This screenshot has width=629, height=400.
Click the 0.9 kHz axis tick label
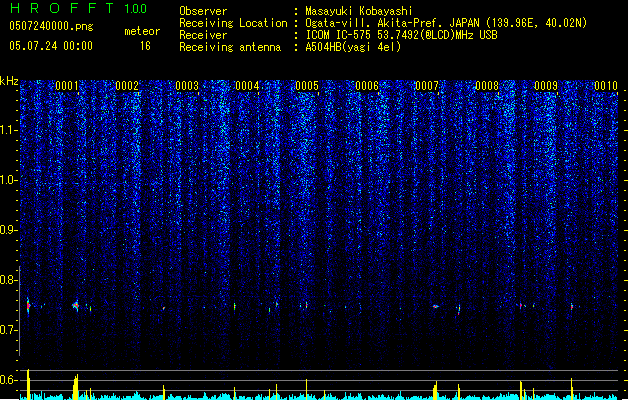(8, 230)
